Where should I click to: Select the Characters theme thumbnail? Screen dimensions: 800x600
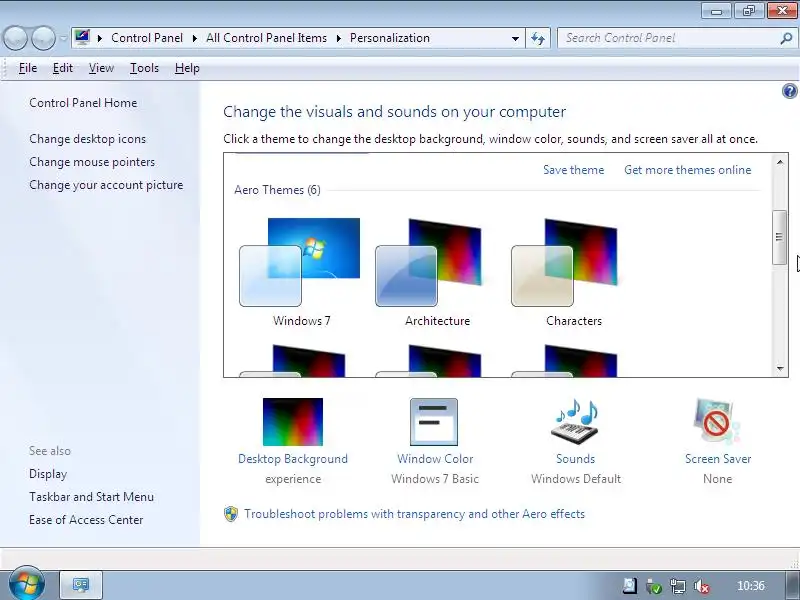click(x=564, y=262)
